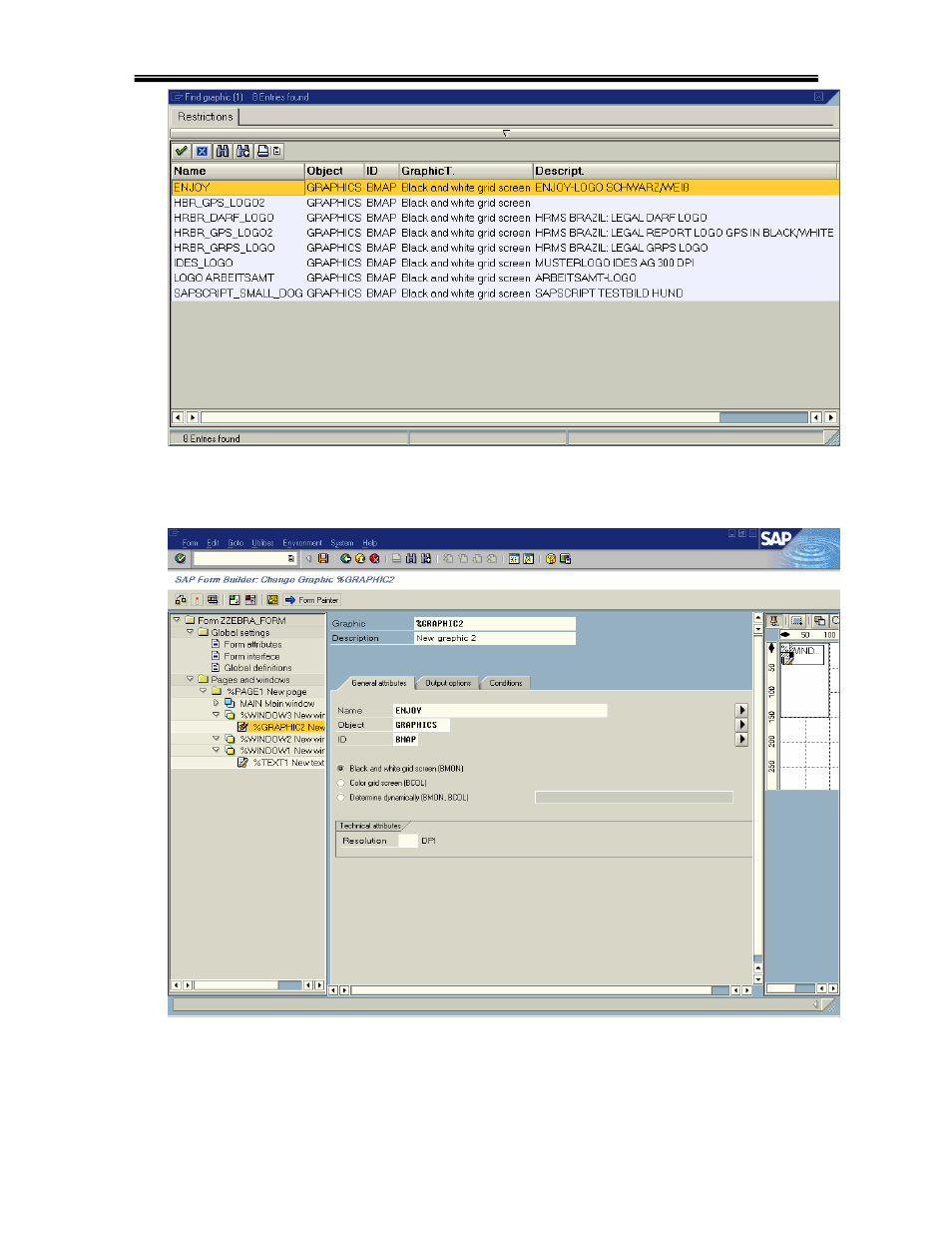
Task: Click the Name column header in Find graphic
Action: (x=238, y=171)
